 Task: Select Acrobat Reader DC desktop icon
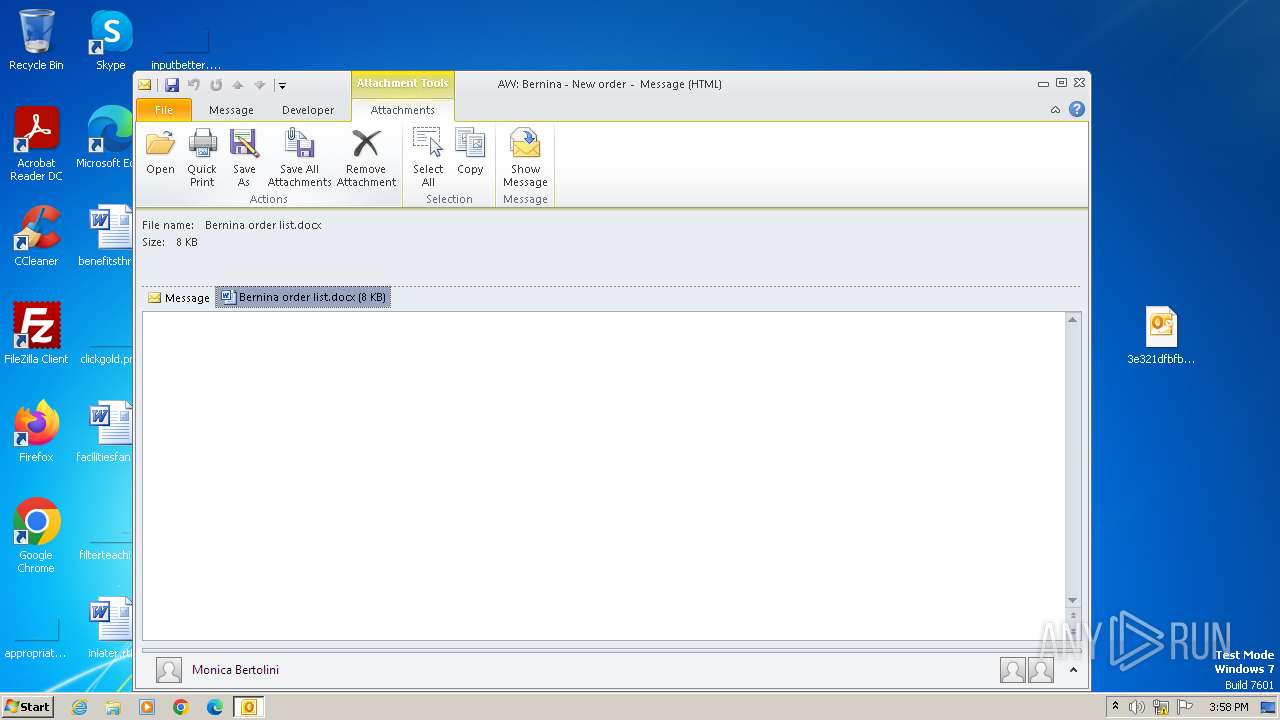coord(36,144)
